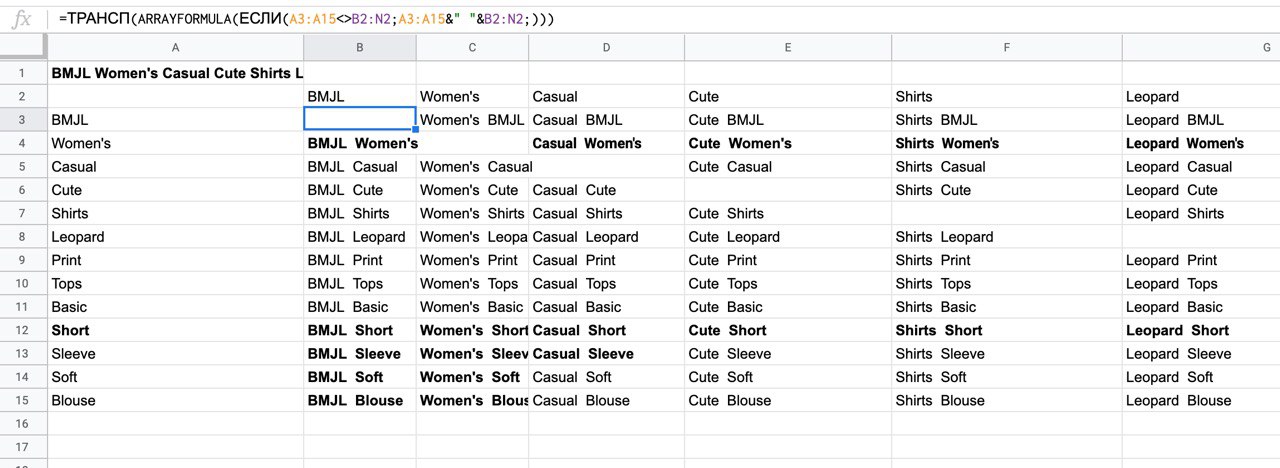Click cell 'Casual Leopard'
1280x468 pixels.
pyautogui.click(x=606, y=237)
